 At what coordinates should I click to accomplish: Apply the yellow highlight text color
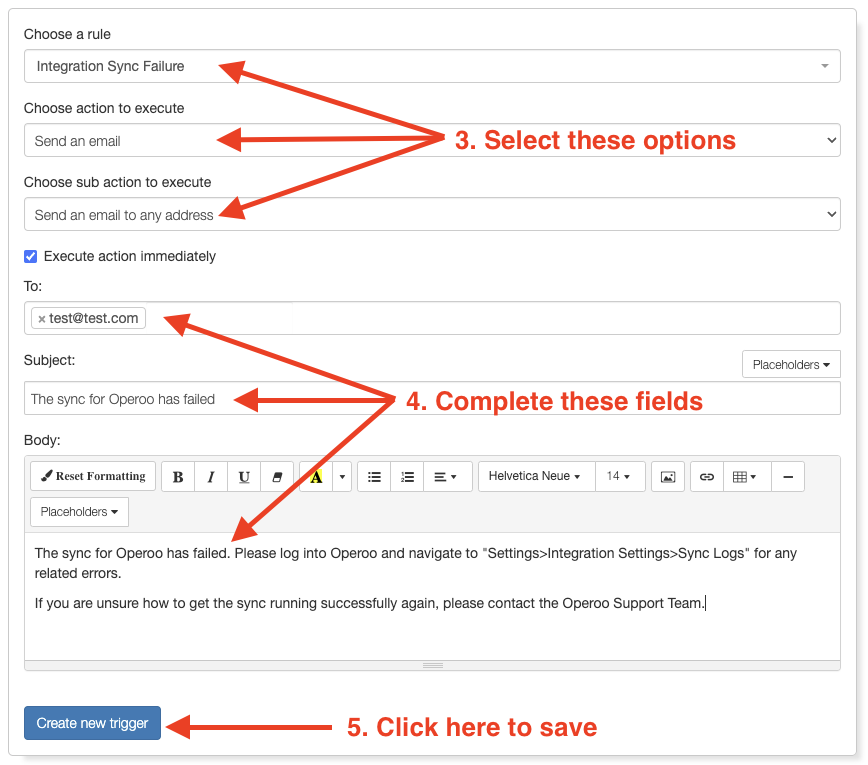tap(316, 477)
